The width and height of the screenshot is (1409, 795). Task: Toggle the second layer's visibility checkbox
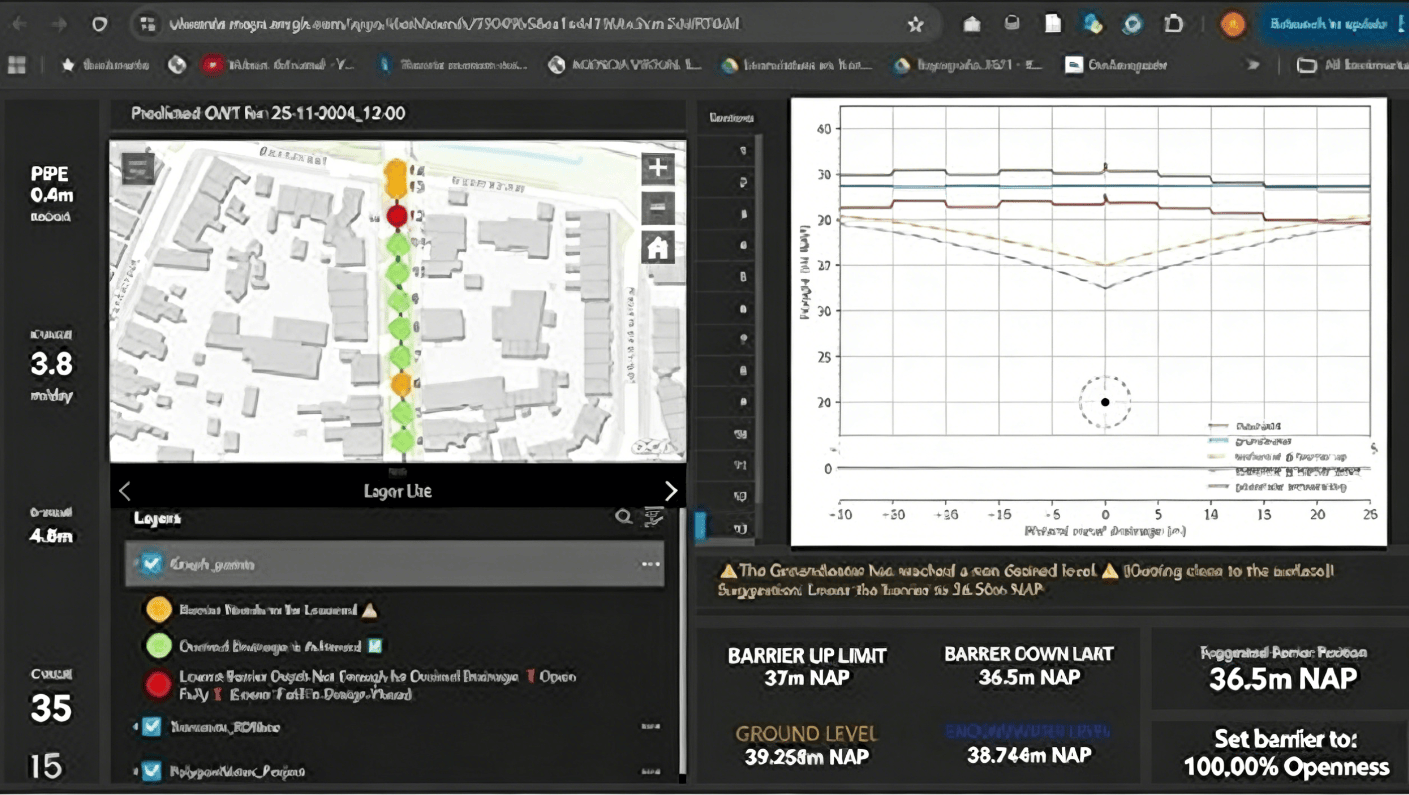pos(151,727)
